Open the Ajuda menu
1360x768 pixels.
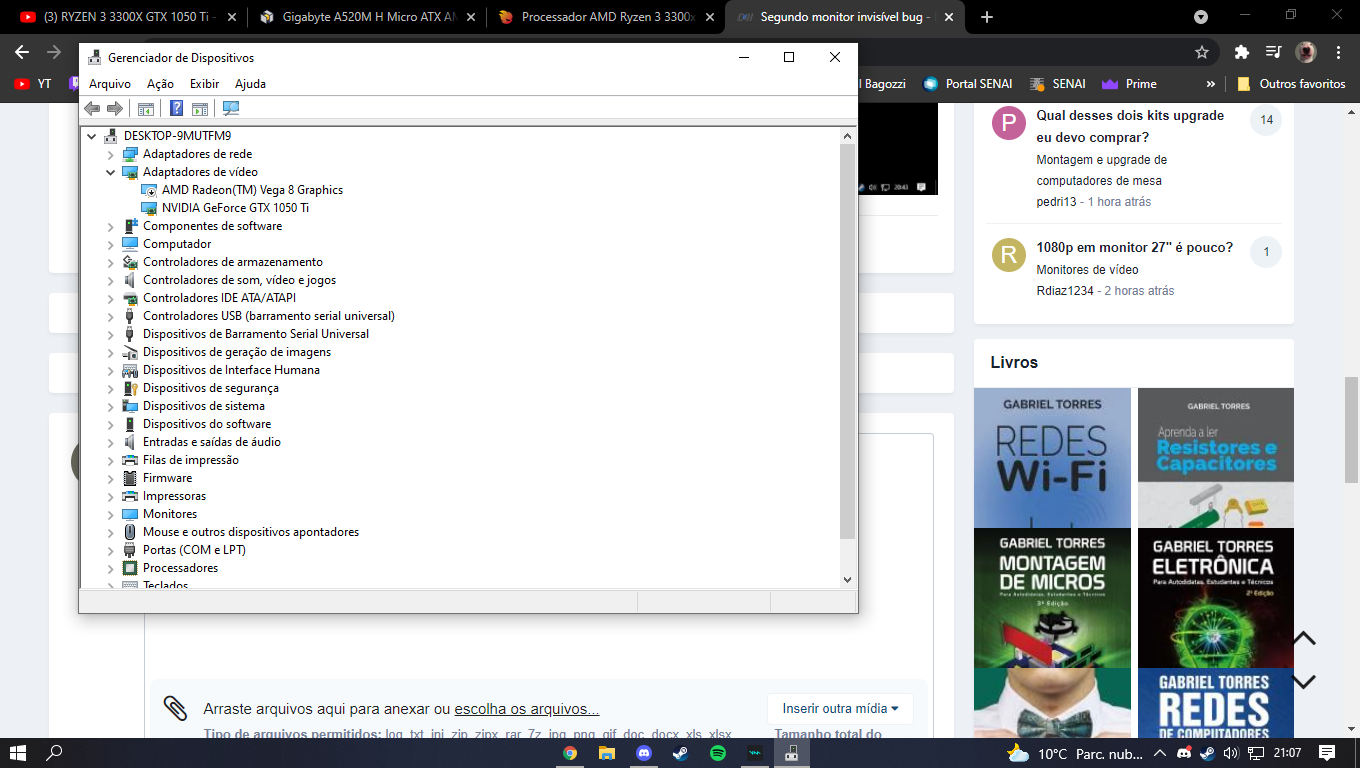coord(250,84)
